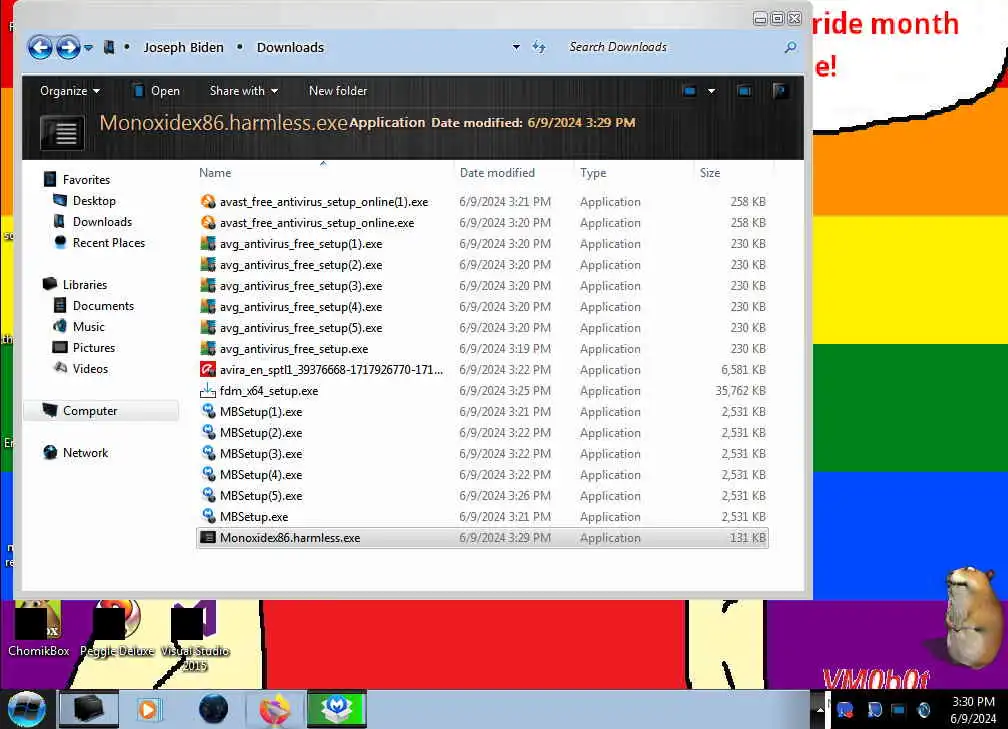Switch to Explorer taskbar button
Viewport: 1008px width, 729px height.
89,709
